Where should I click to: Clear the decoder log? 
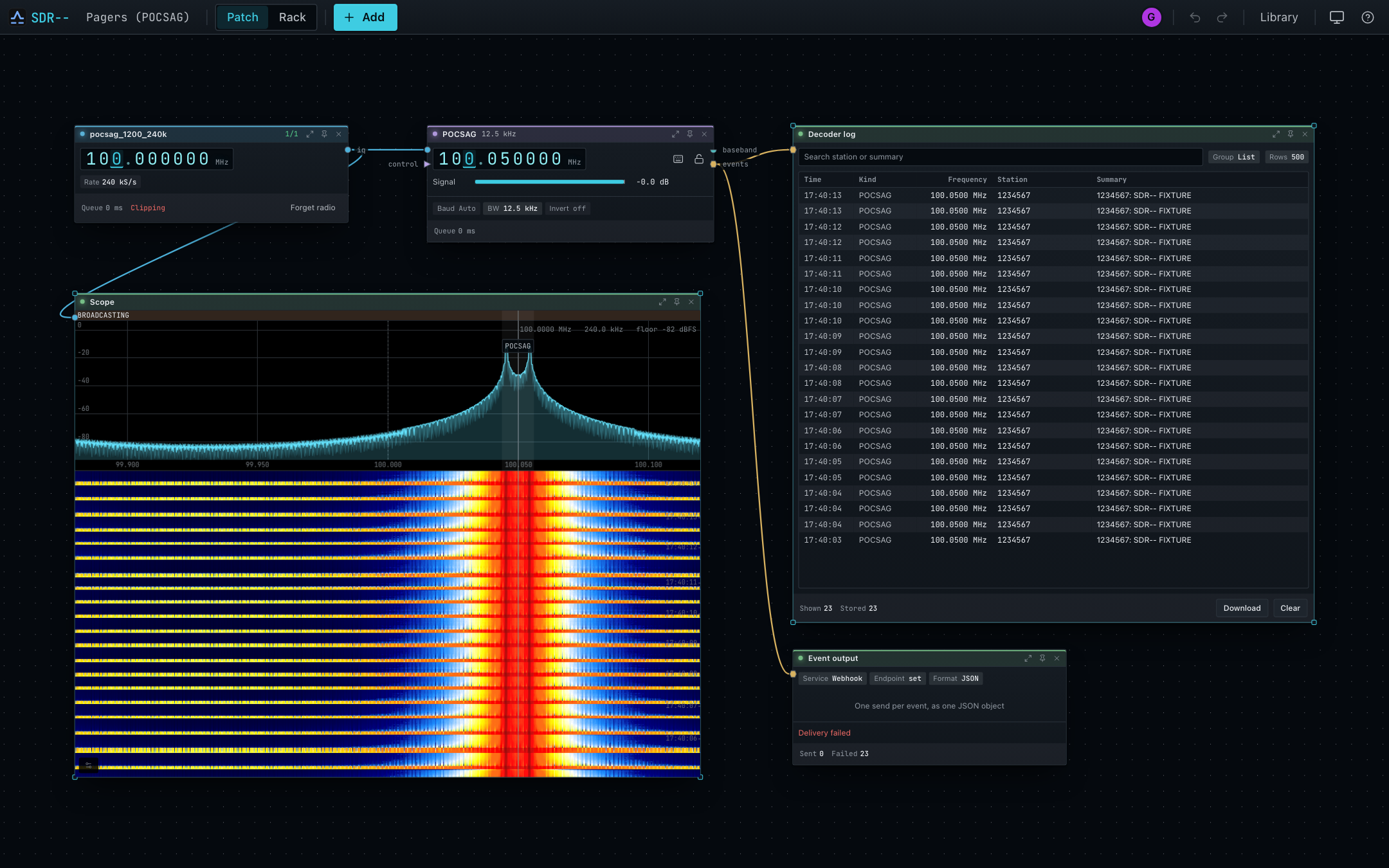pos(1290,608)
